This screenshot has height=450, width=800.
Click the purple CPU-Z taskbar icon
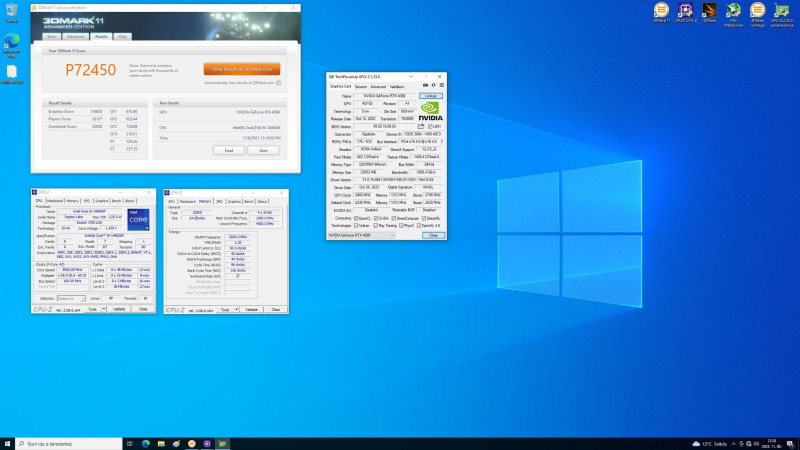coord(207,444)
